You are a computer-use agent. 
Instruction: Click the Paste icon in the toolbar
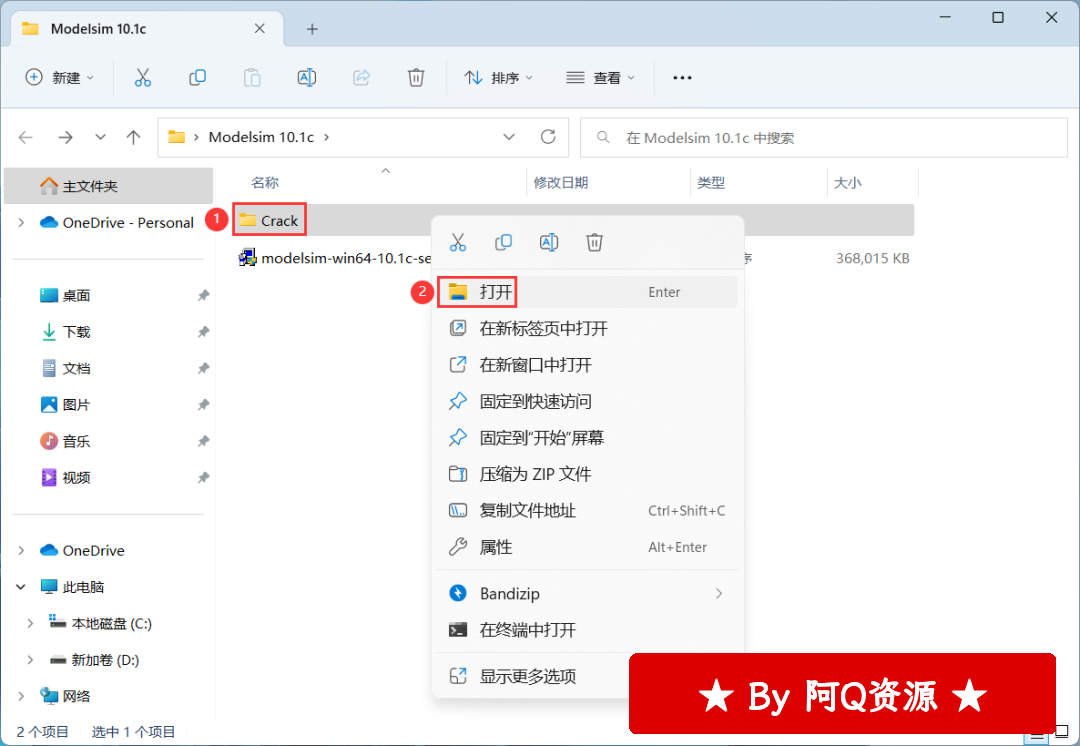[x=252, y=78]
